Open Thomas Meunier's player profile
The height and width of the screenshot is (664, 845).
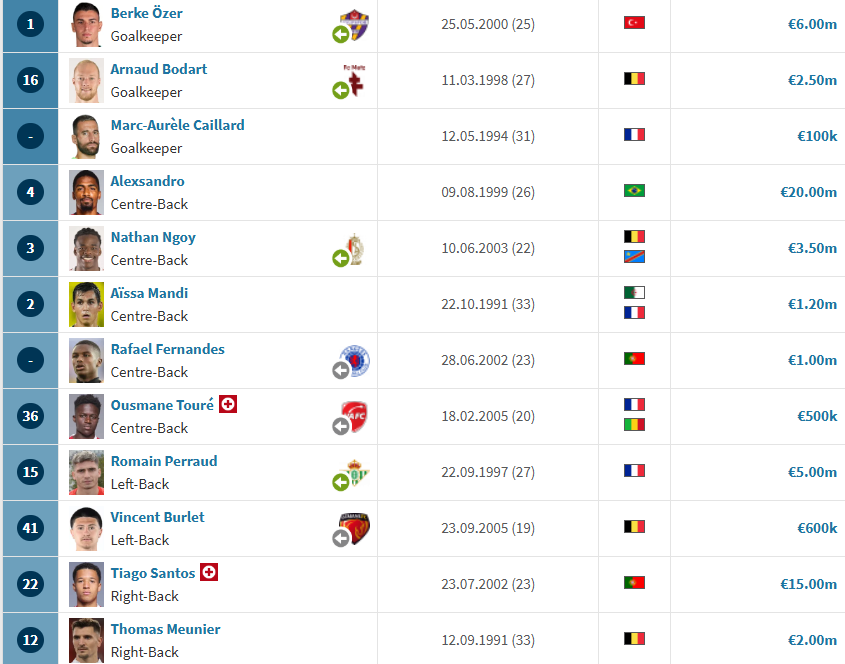coord(165,630)
